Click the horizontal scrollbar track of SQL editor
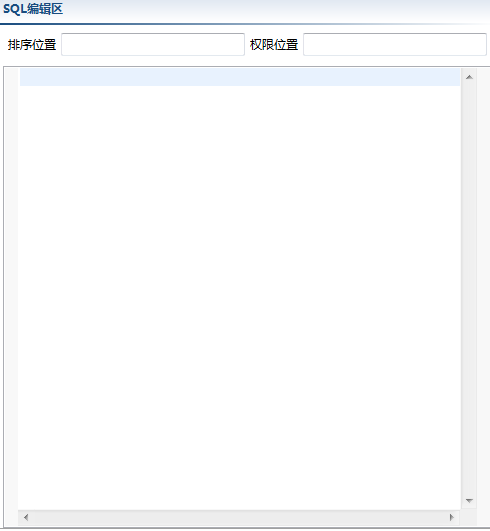Screen dimensions: 490x531 click(x=239, y=517)
